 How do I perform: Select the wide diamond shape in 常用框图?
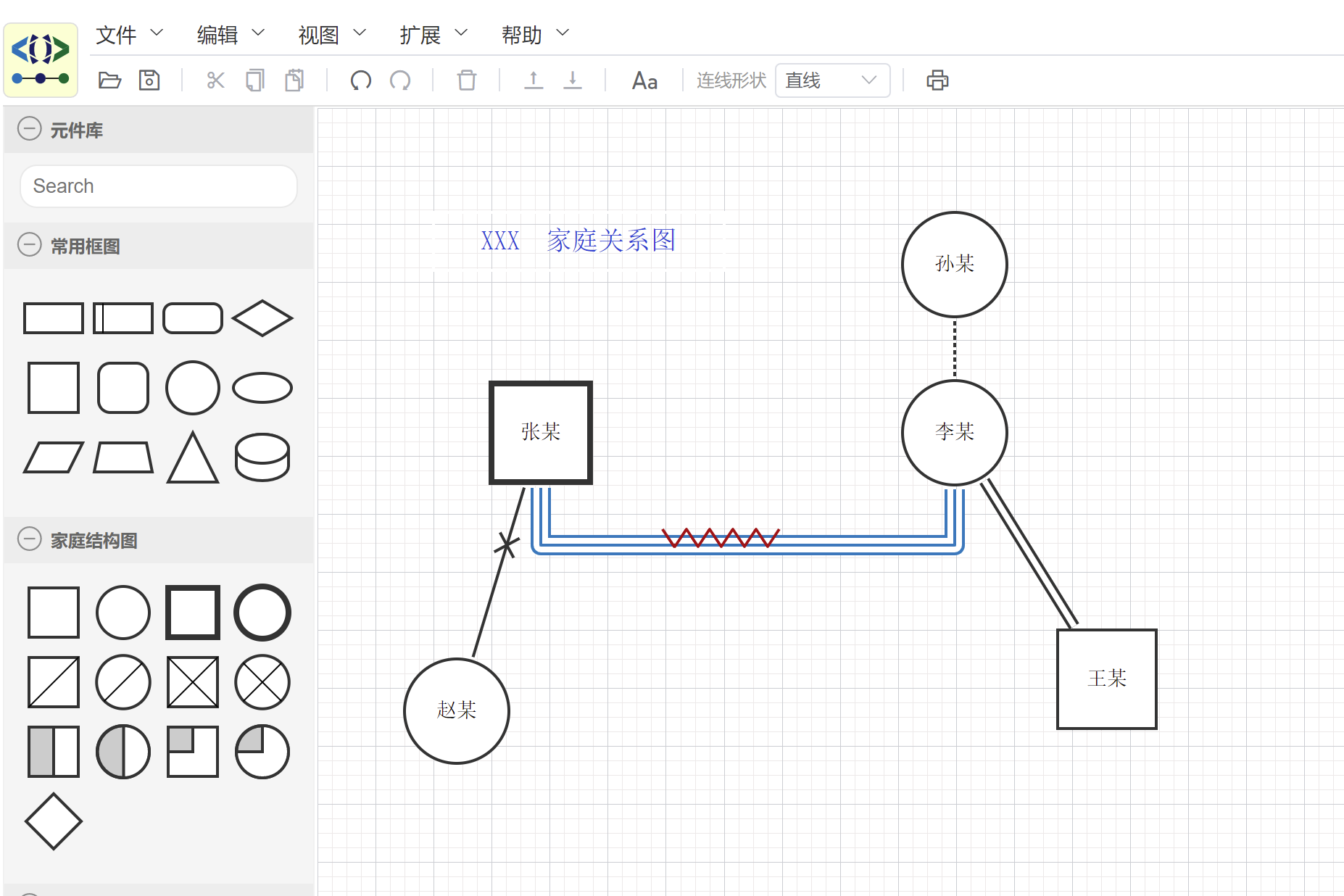(262, 318)
